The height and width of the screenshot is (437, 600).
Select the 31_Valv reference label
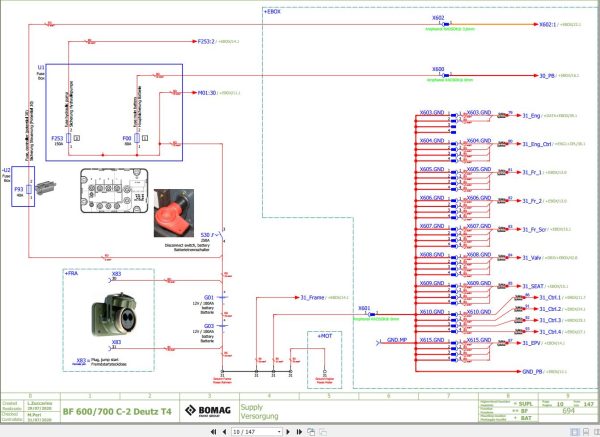(x=532, y=258)
